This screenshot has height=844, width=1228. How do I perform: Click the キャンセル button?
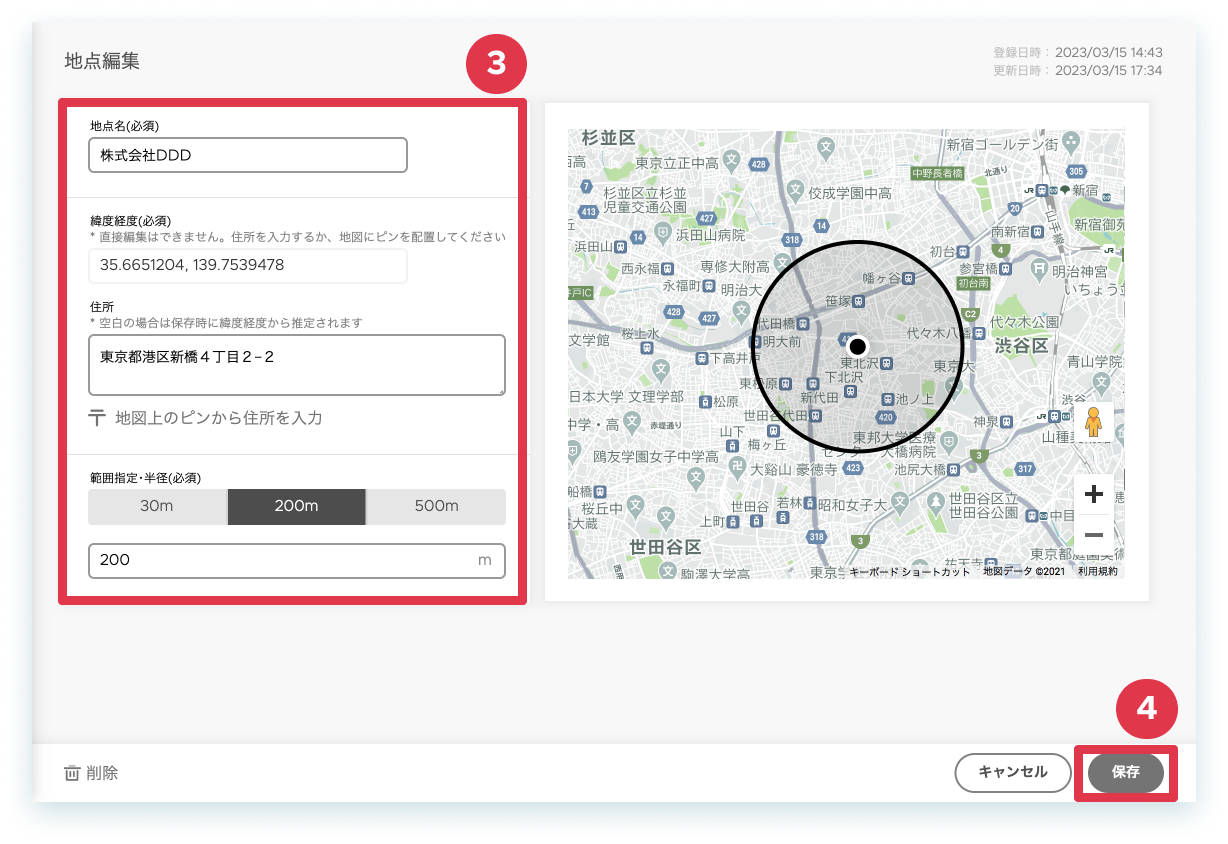click(x=1013, y=772)
